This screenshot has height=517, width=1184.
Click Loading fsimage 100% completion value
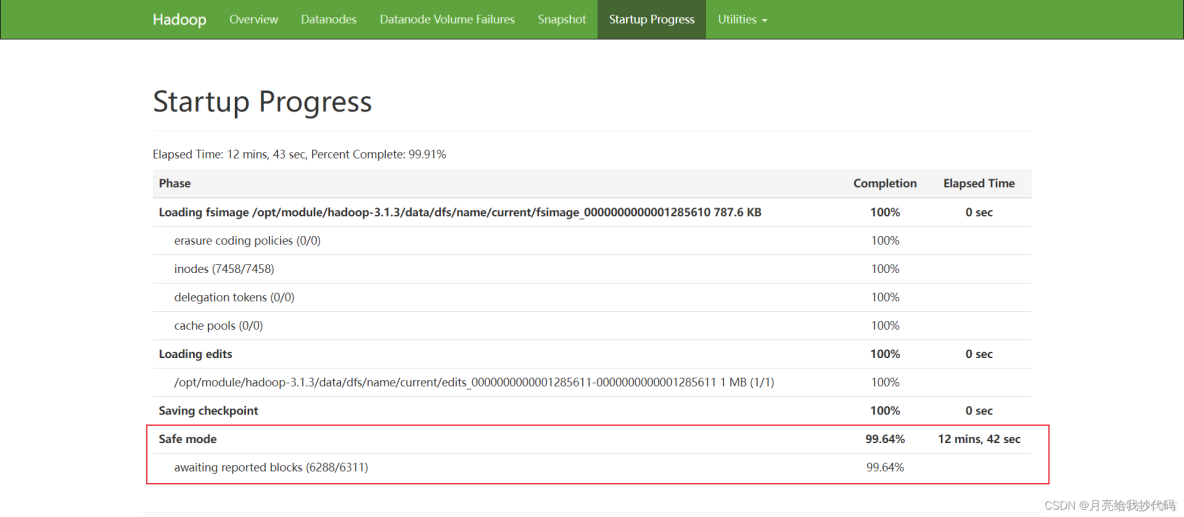tap(885, 212)
